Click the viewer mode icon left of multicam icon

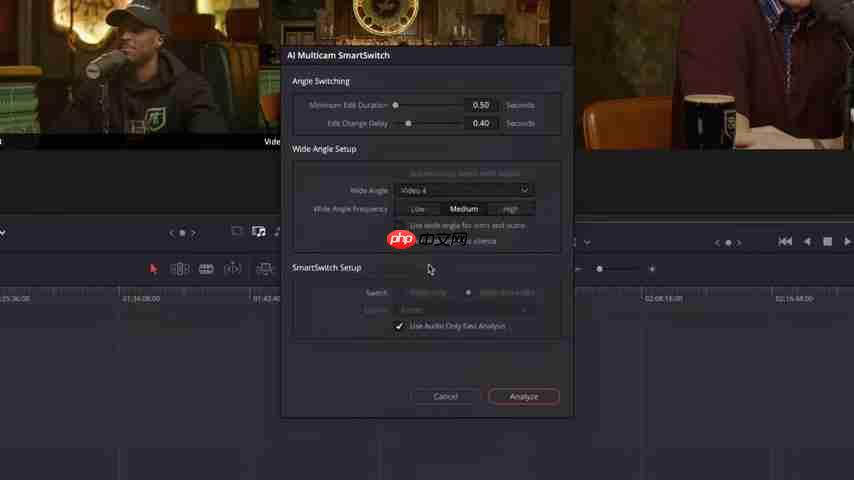point(236,231)
